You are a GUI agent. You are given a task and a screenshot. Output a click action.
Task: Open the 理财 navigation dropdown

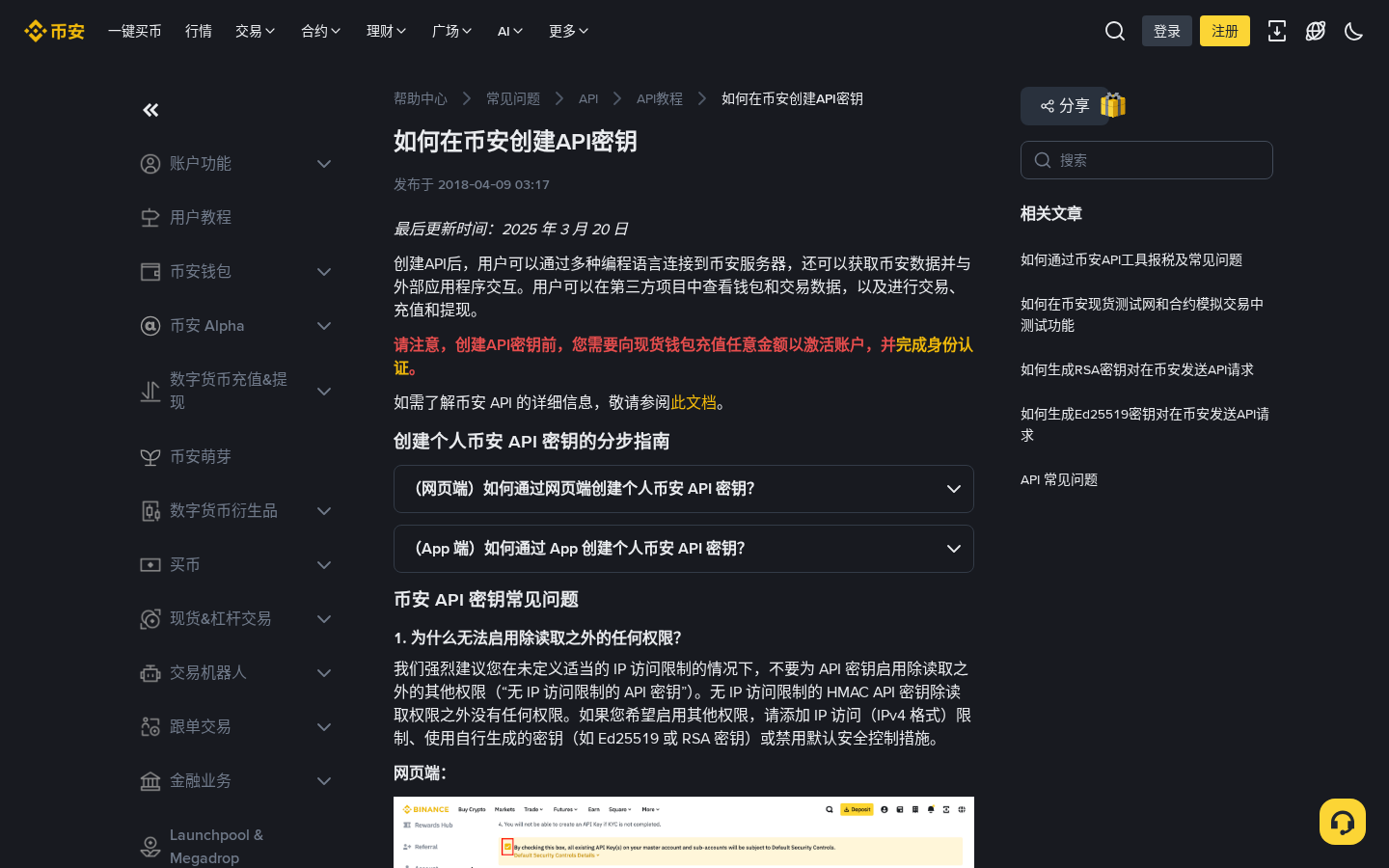(x=387, y=31)
